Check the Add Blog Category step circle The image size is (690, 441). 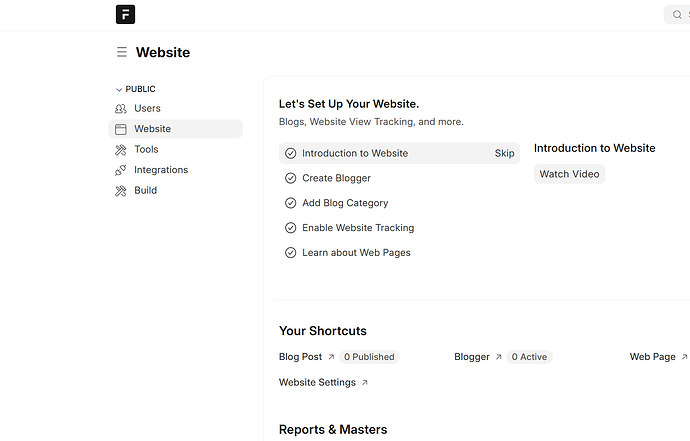coord(290,203)
